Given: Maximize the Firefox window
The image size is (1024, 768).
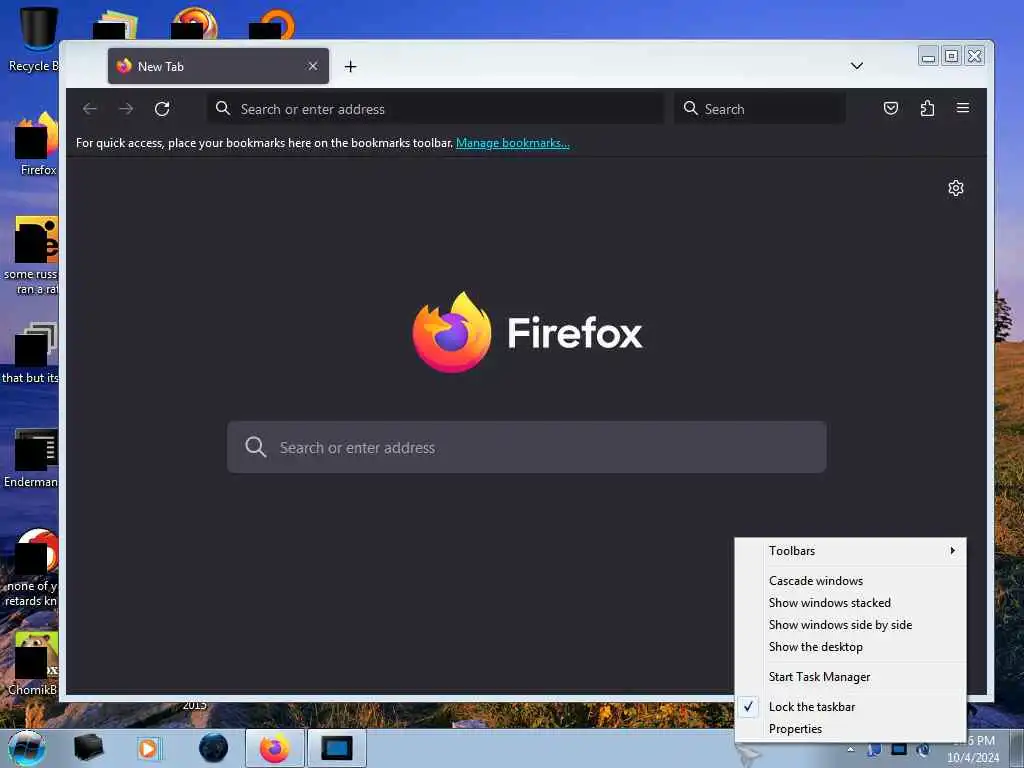Looking at the screenshot, I should click(952, 56).
